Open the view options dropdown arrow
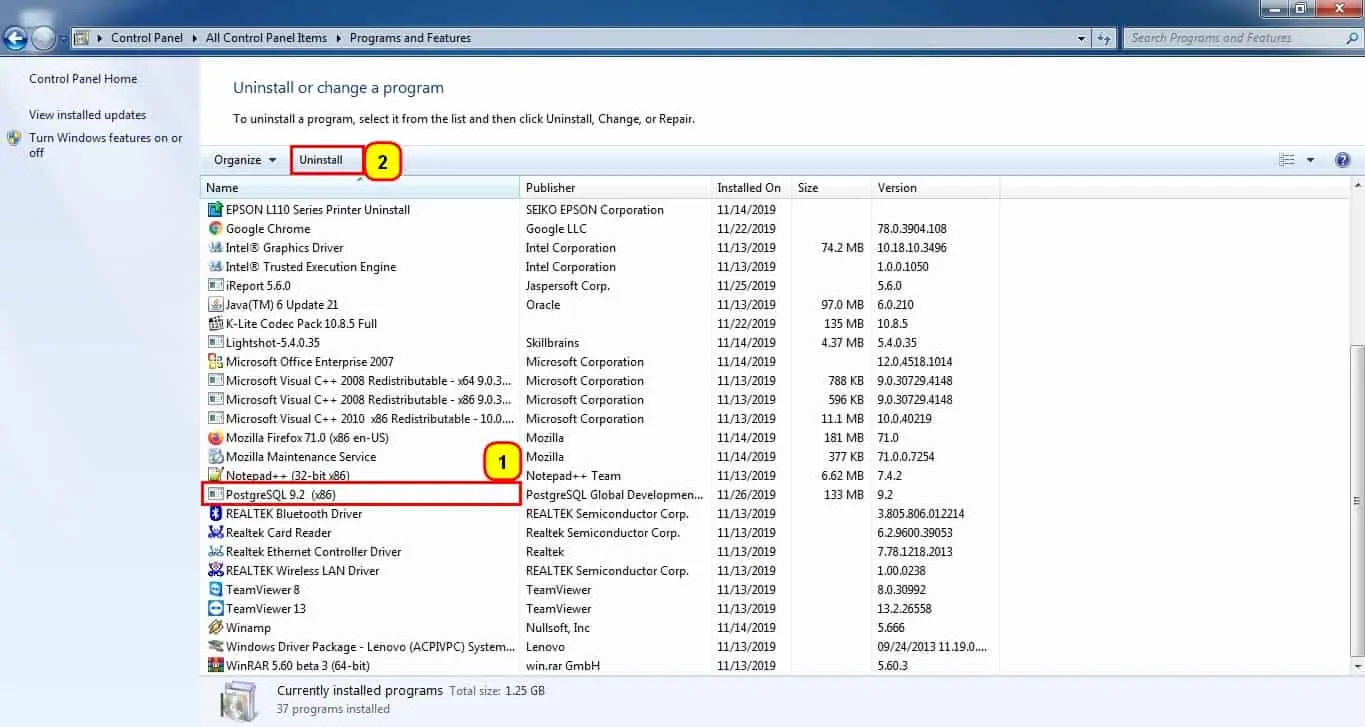 pos(1310,160)
